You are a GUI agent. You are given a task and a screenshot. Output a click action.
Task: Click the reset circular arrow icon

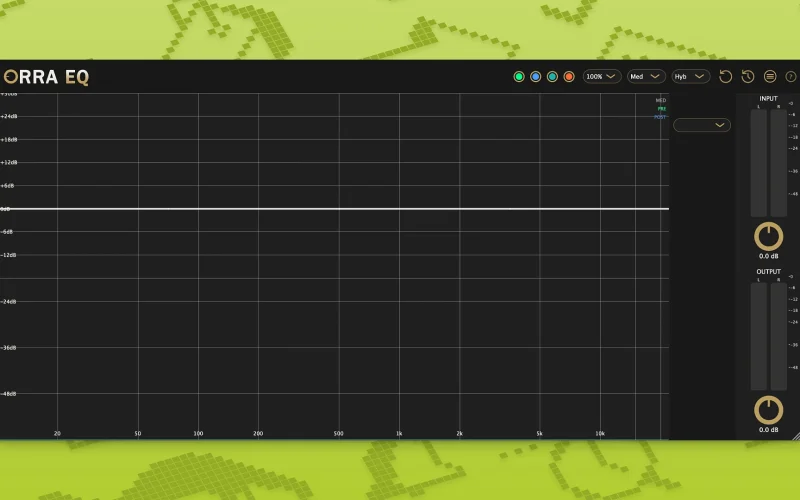[725, 77]
